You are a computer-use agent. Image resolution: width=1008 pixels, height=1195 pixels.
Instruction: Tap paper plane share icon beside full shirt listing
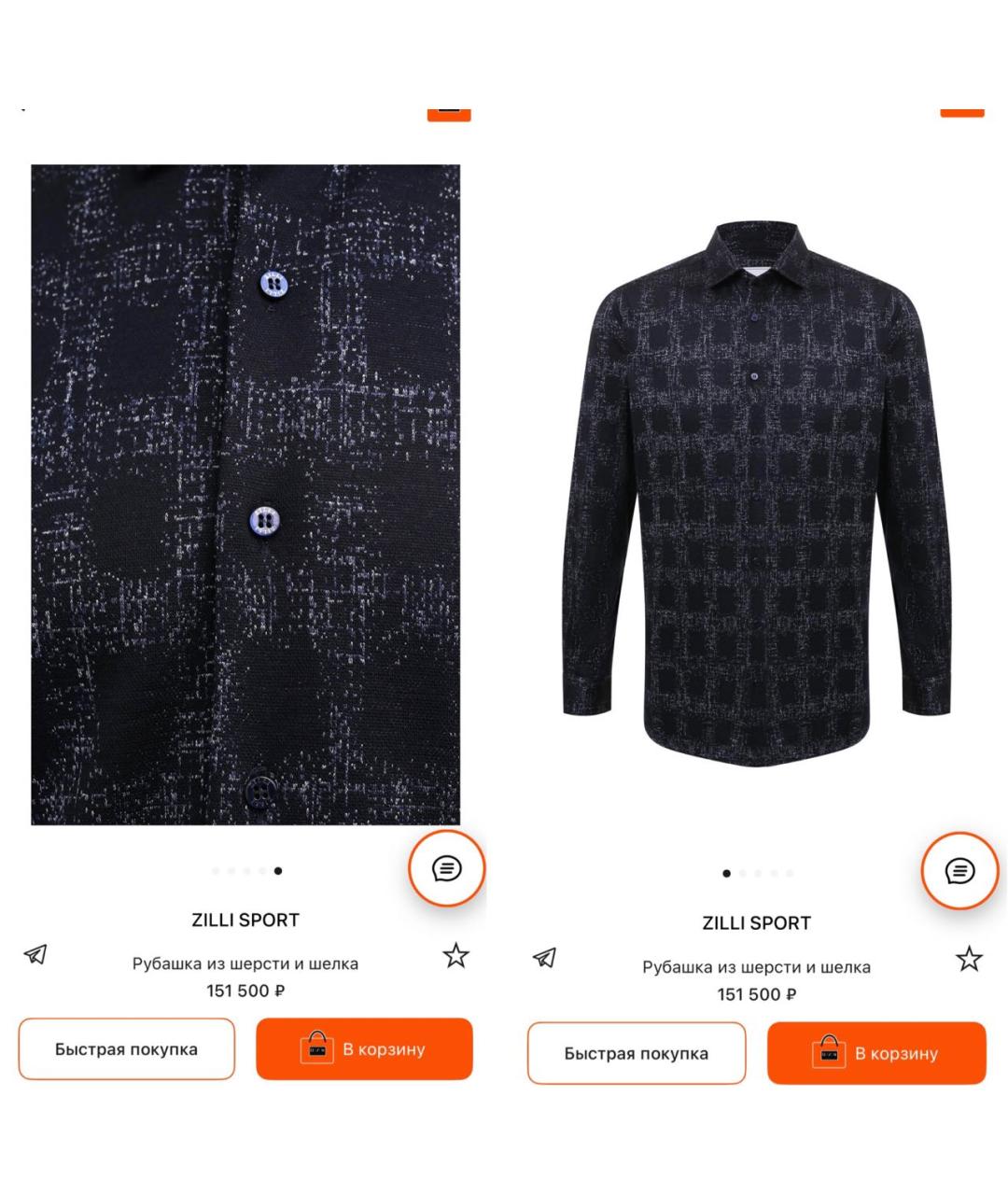pos(544,957)
